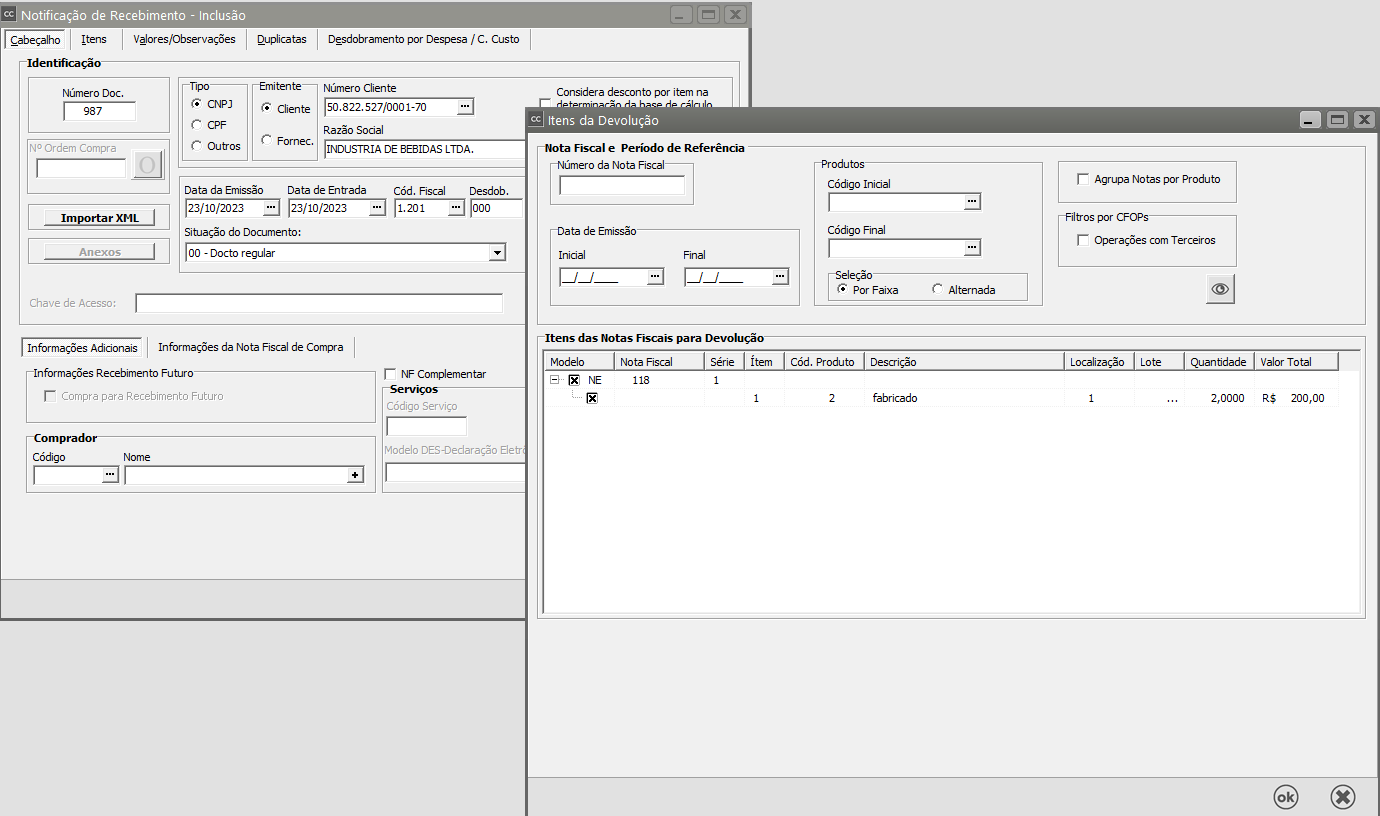Click Itens da Devolução window title icon

[536, 119]
